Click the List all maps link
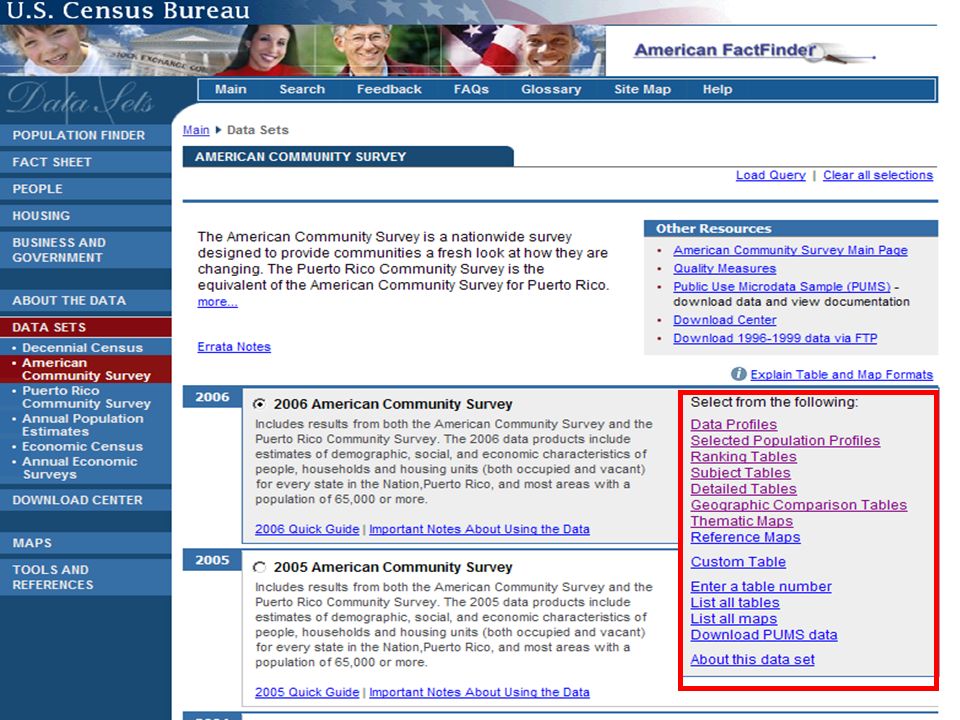 [733, 618]
